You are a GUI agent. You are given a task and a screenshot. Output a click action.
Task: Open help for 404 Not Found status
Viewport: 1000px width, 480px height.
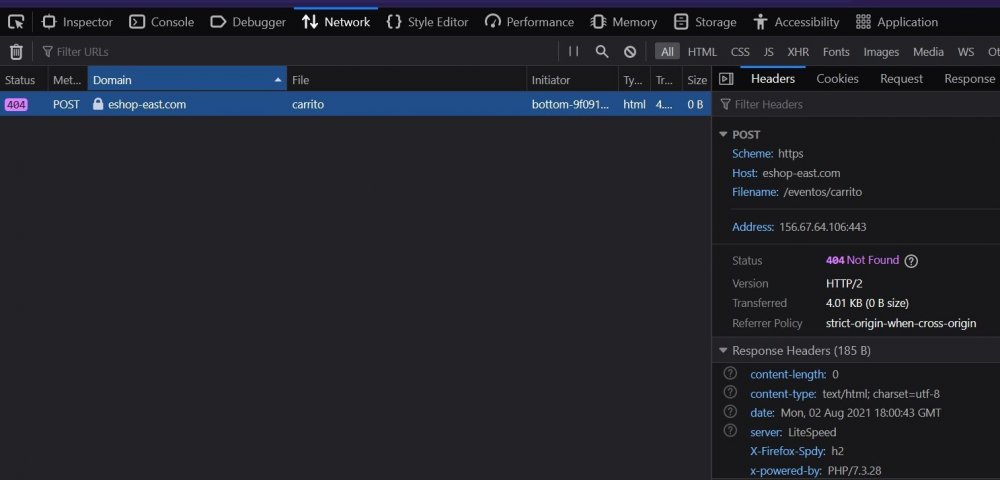point(911,261)
